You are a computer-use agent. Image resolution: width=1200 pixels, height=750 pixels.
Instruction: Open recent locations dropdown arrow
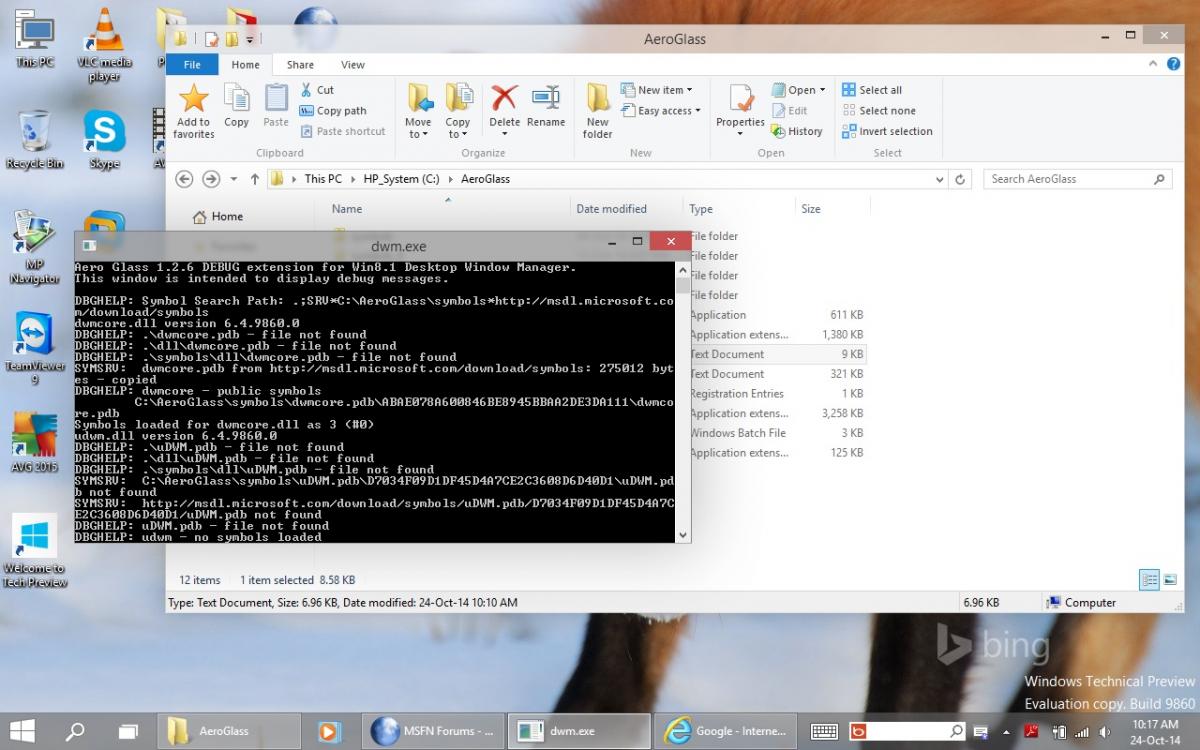(234, 179)
